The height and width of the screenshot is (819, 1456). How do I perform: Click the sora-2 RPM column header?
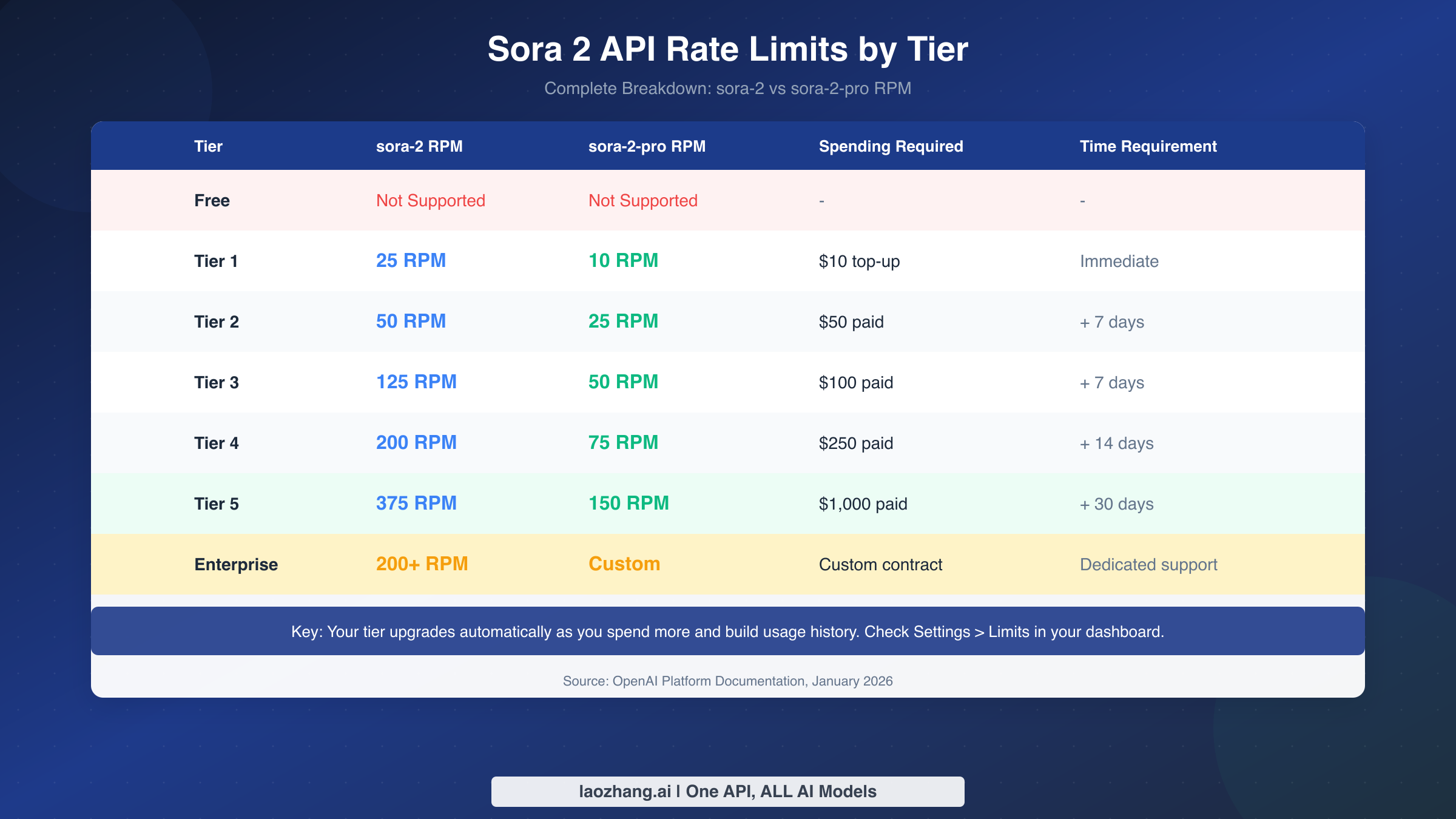coord(419,146)
